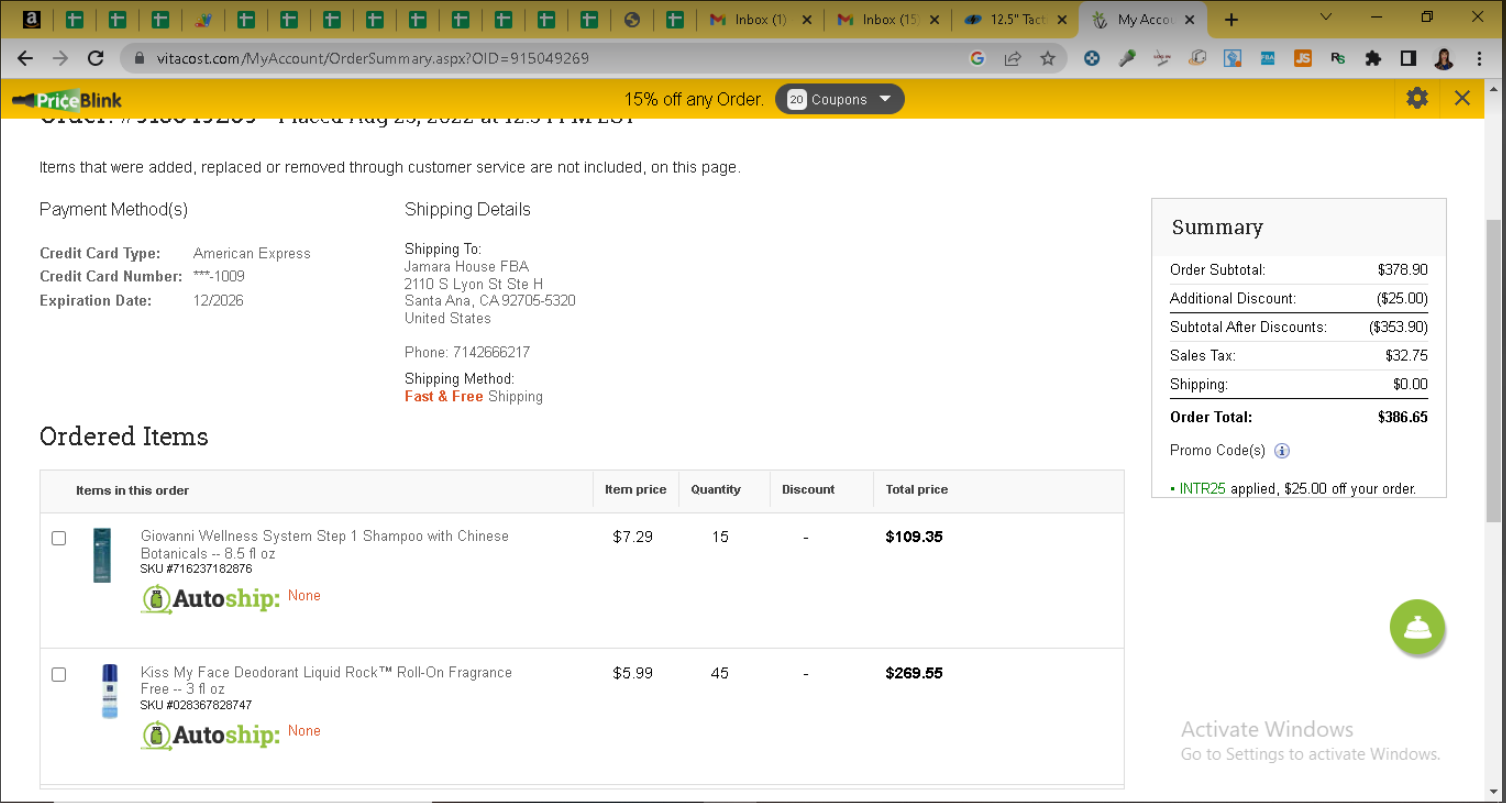Bookmark this page with the star icon
This screenshot has width=1506, height=803.
coord(1047,59)
